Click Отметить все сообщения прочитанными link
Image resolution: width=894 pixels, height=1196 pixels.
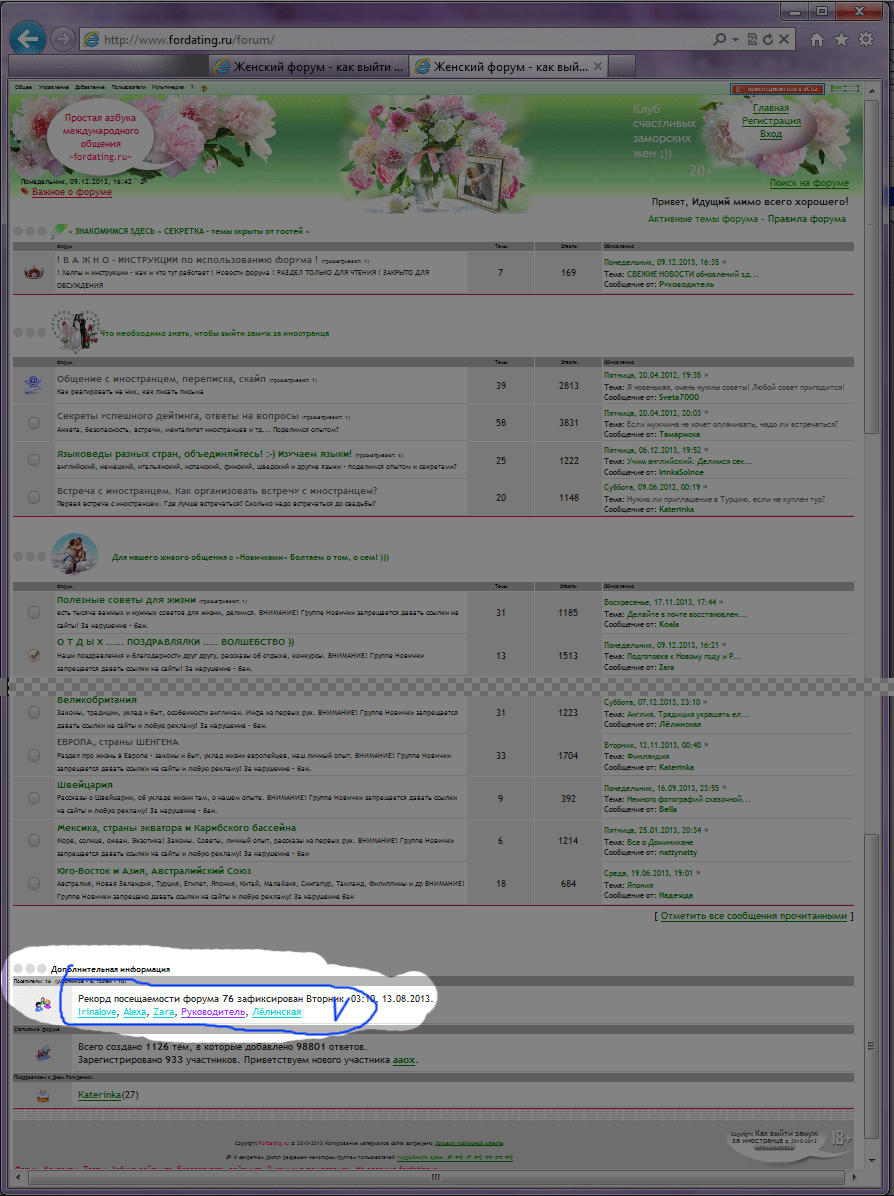click(754, 916)
